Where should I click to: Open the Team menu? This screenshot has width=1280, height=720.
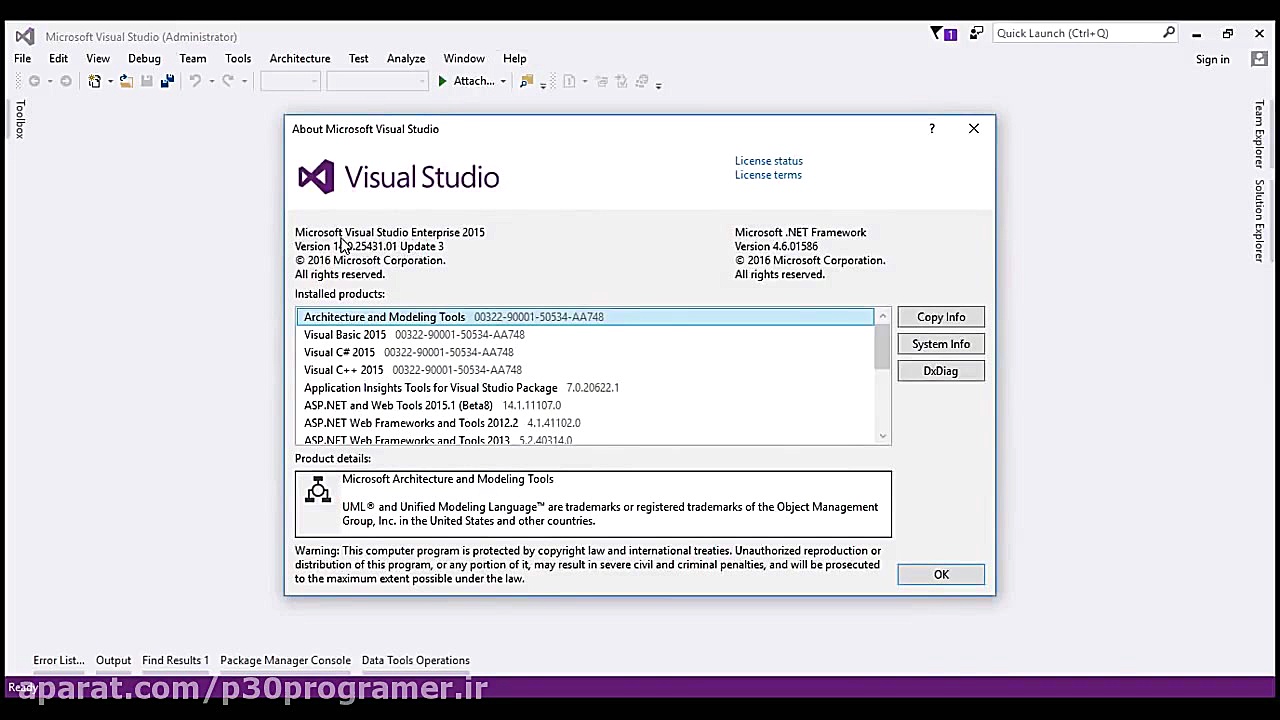193,58
